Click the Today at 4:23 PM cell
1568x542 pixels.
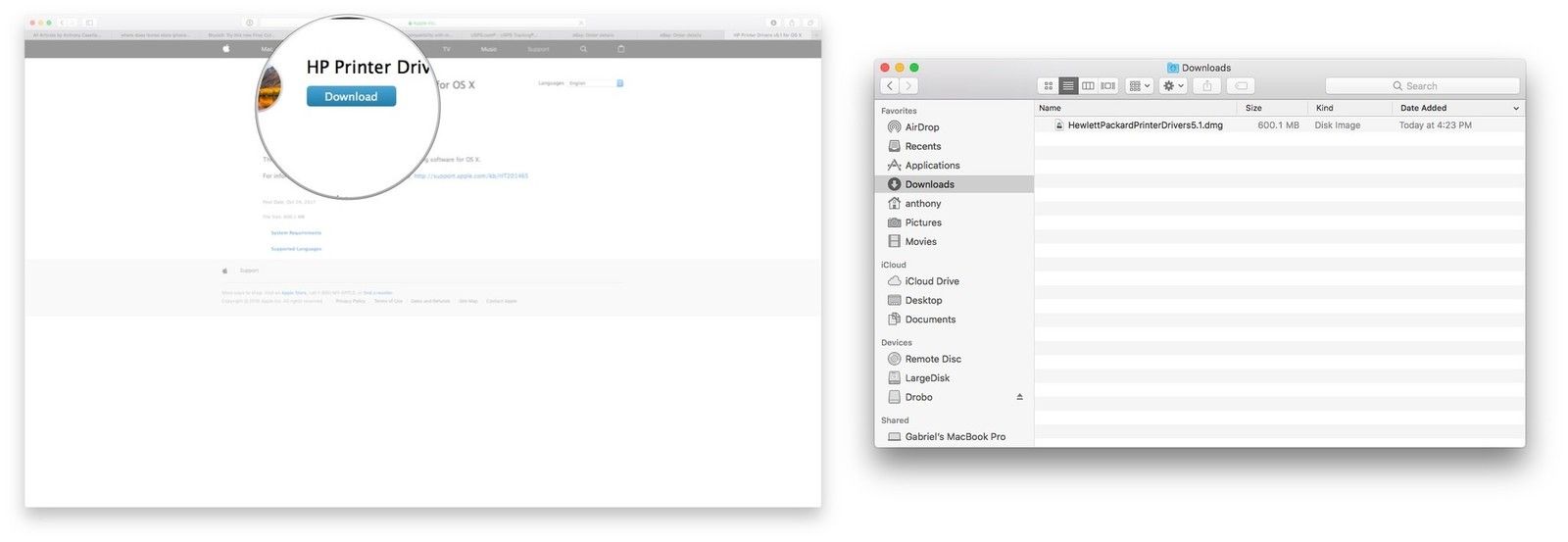1435,125
